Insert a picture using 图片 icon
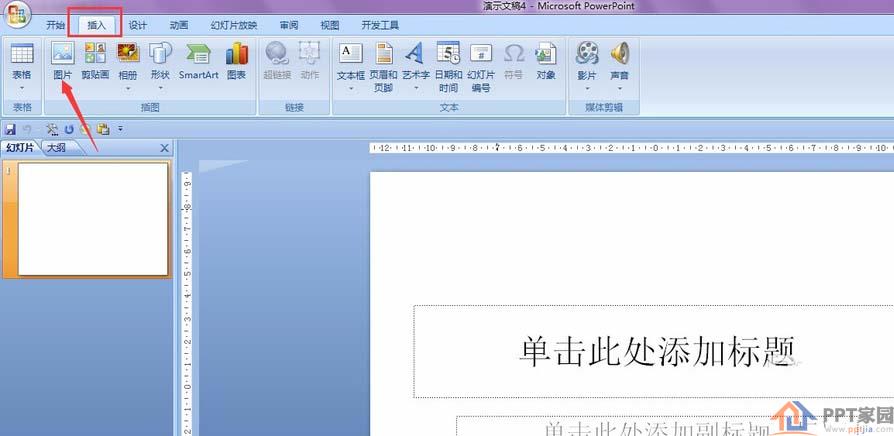Image resolution: width=894 pixels, height=436 pixels. point(62,53)
